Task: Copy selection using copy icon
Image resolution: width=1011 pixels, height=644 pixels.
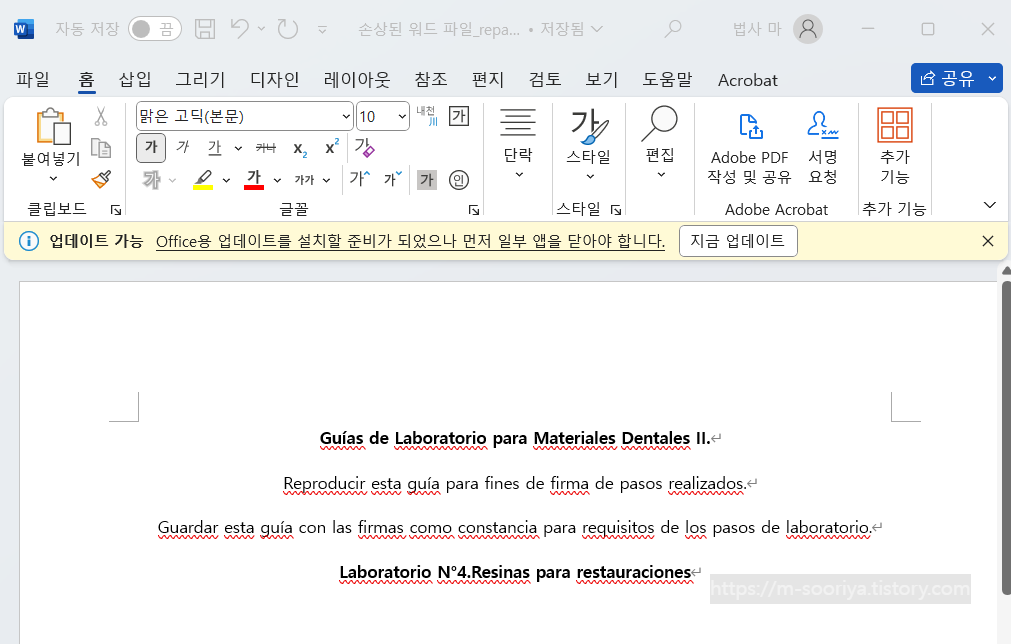Action: pos(101,148)
